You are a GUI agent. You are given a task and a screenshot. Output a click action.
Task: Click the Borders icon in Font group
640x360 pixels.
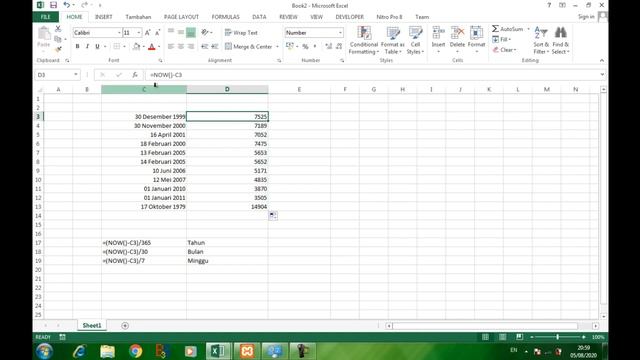[x=117, y=47]
